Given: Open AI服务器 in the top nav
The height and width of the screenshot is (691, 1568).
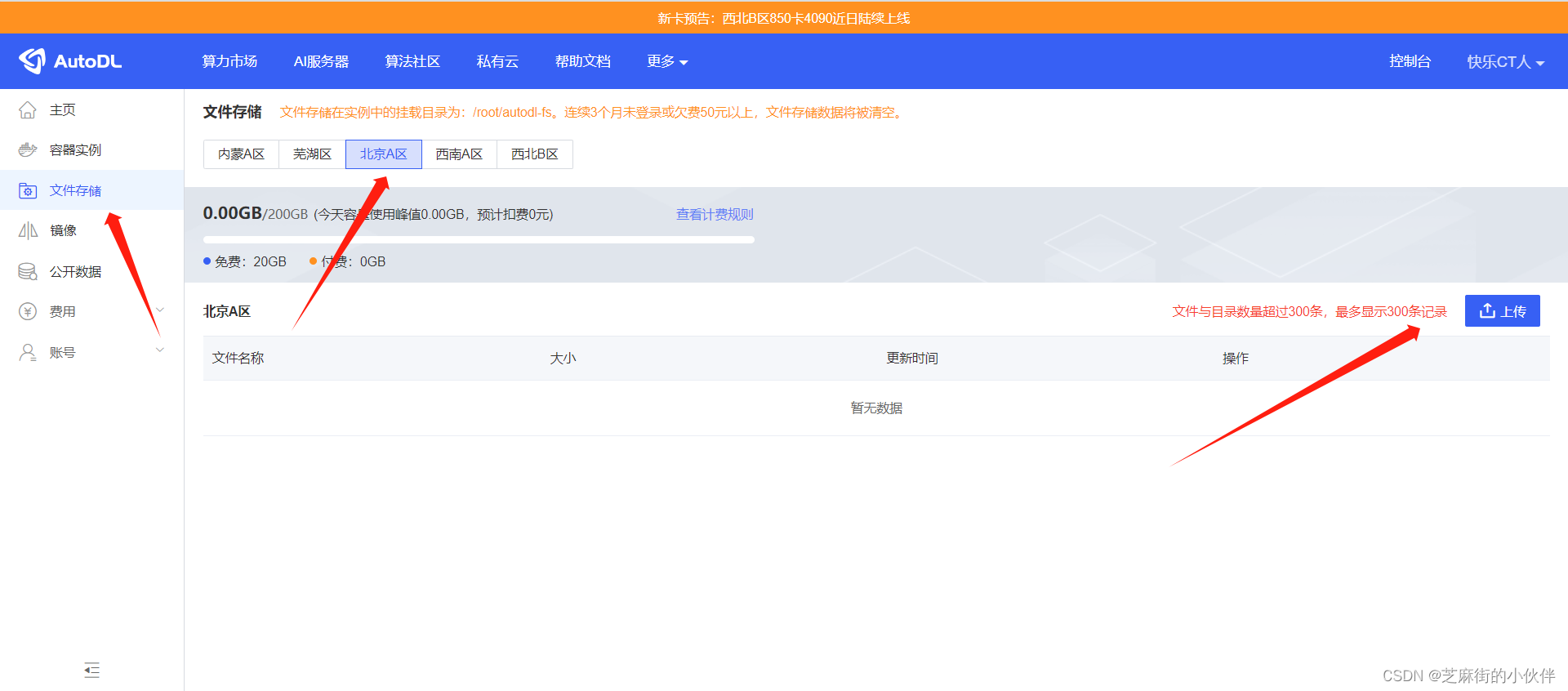Looking at the screenshot, I should pos(321,61).
